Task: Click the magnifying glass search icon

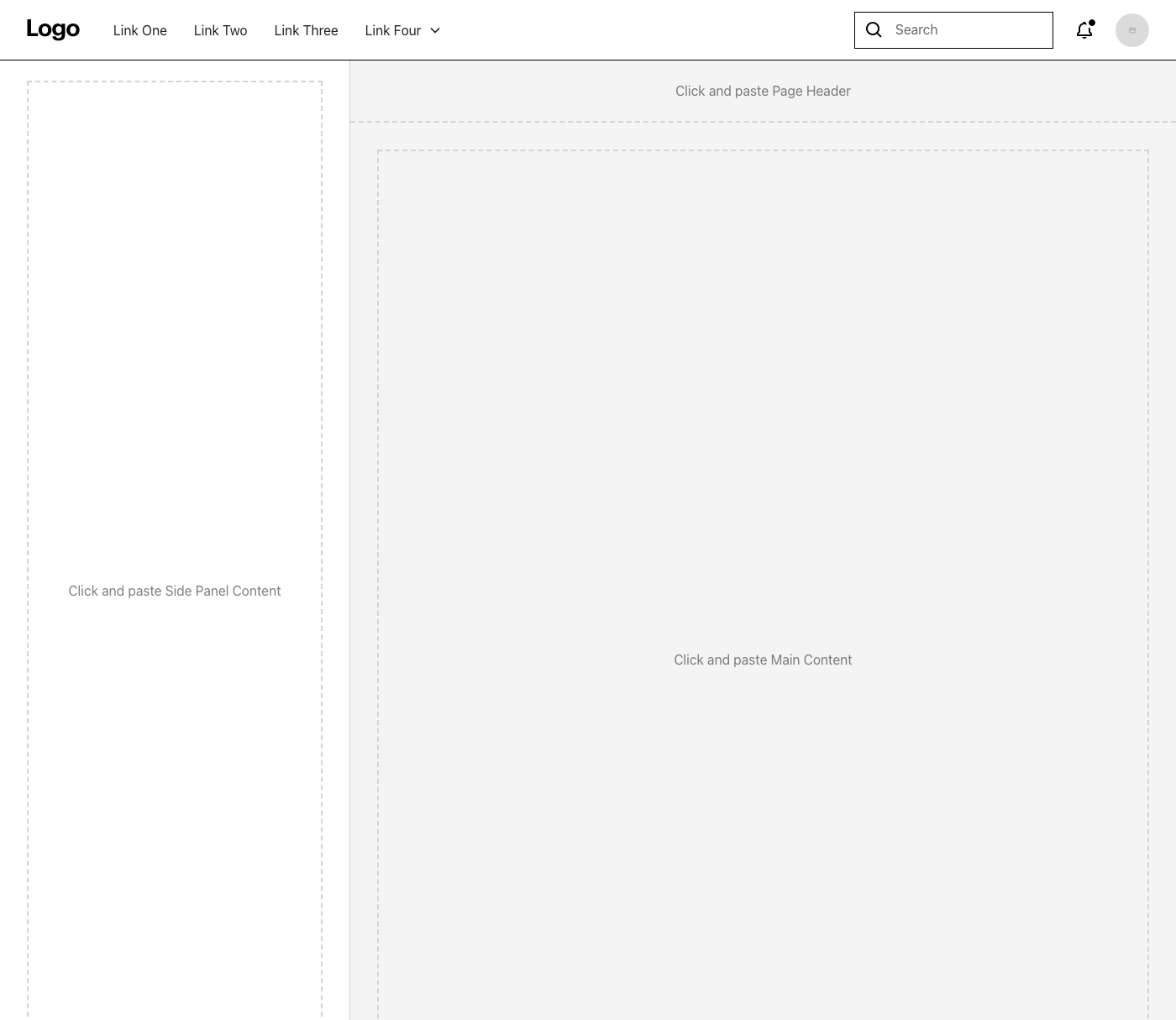Action: [874, 30]
